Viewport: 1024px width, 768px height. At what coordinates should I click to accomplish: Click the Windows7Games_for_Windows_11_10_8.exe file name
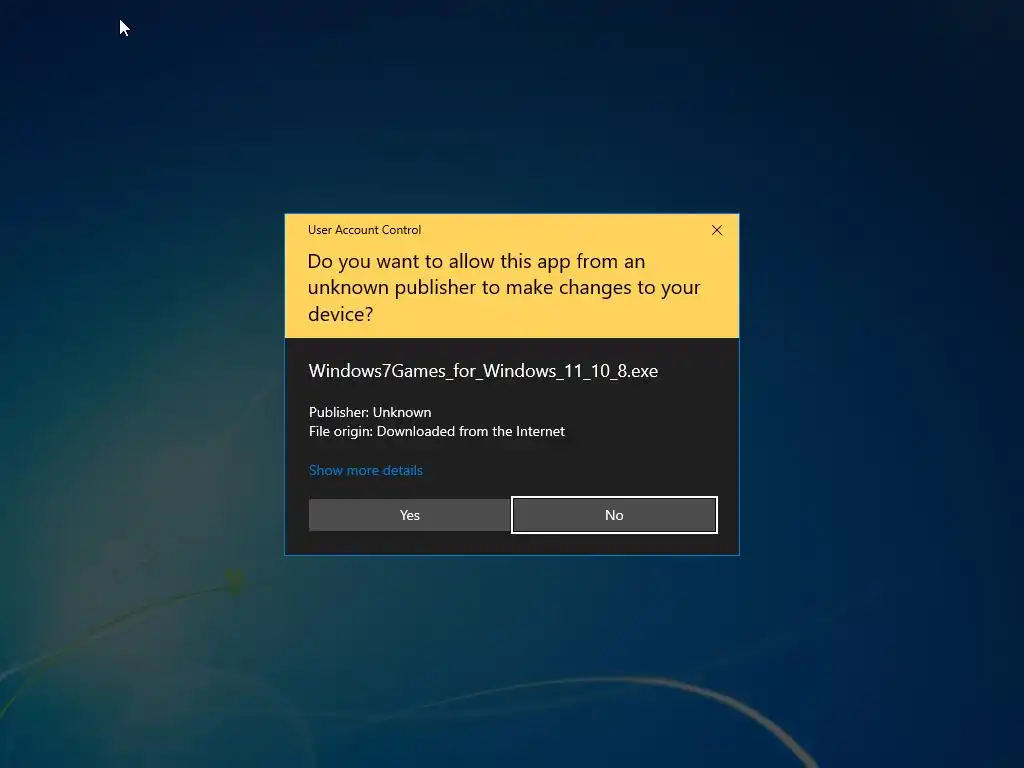[x=483, y=371]
